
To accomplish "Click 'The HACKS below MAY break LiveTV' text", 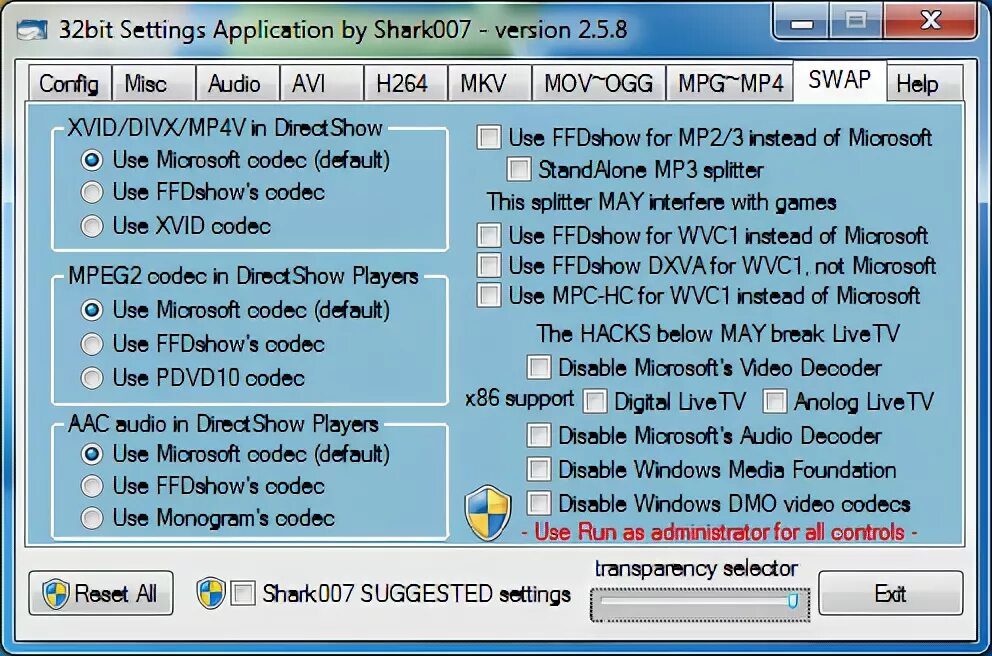I will (718, 334).
